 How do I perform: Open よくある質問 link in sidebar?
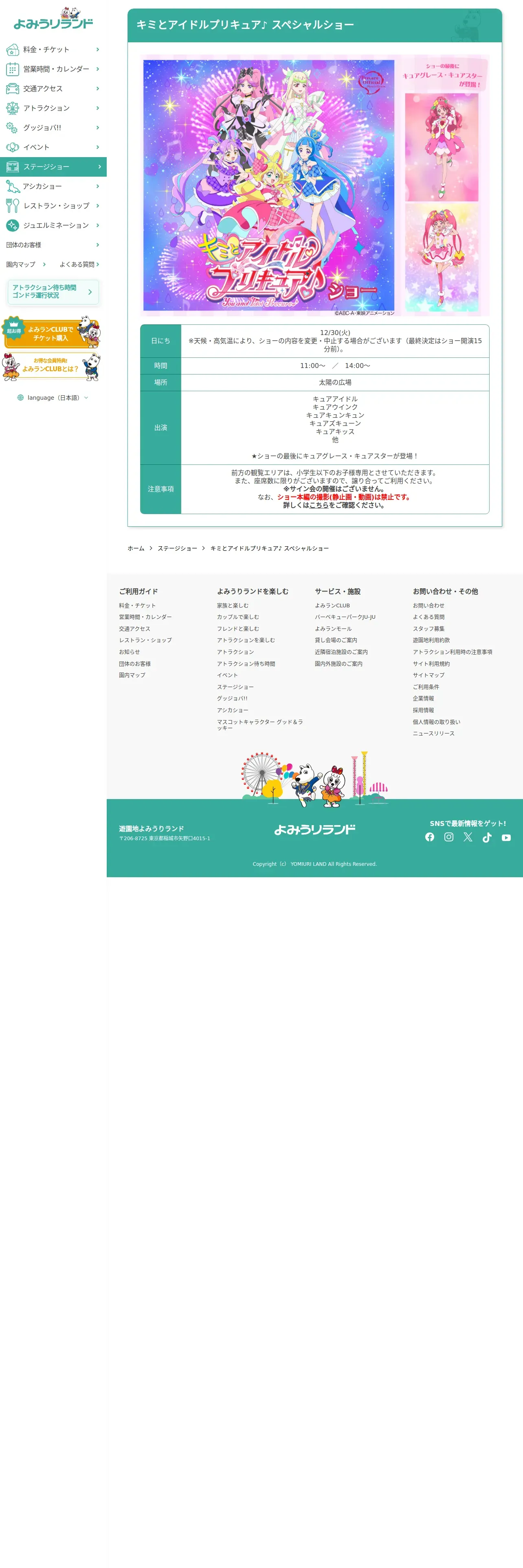click(x=79, y=264)
